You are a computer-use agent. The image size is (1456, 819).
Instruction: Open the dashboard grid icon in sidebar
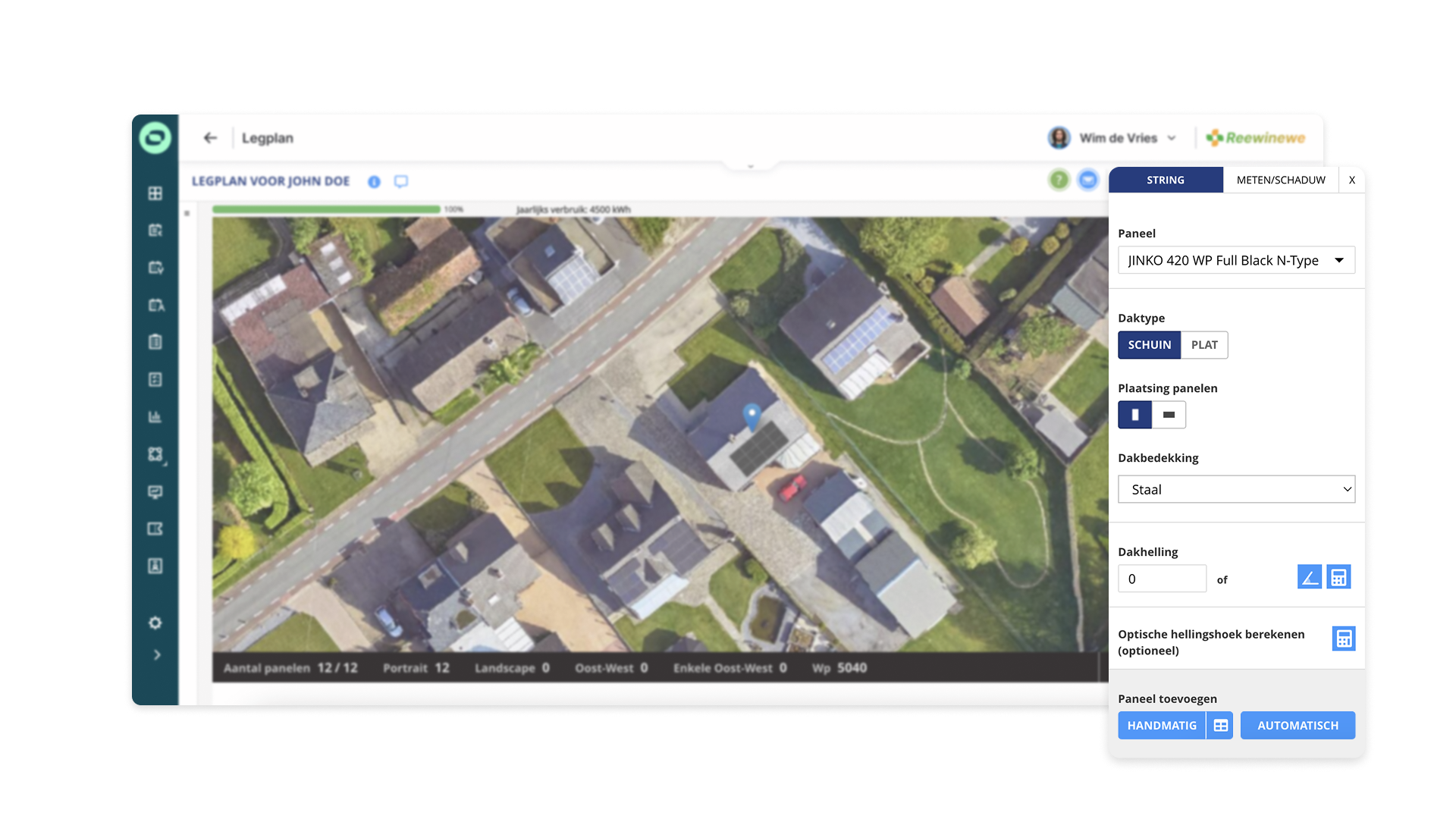(x=155, y=193)
